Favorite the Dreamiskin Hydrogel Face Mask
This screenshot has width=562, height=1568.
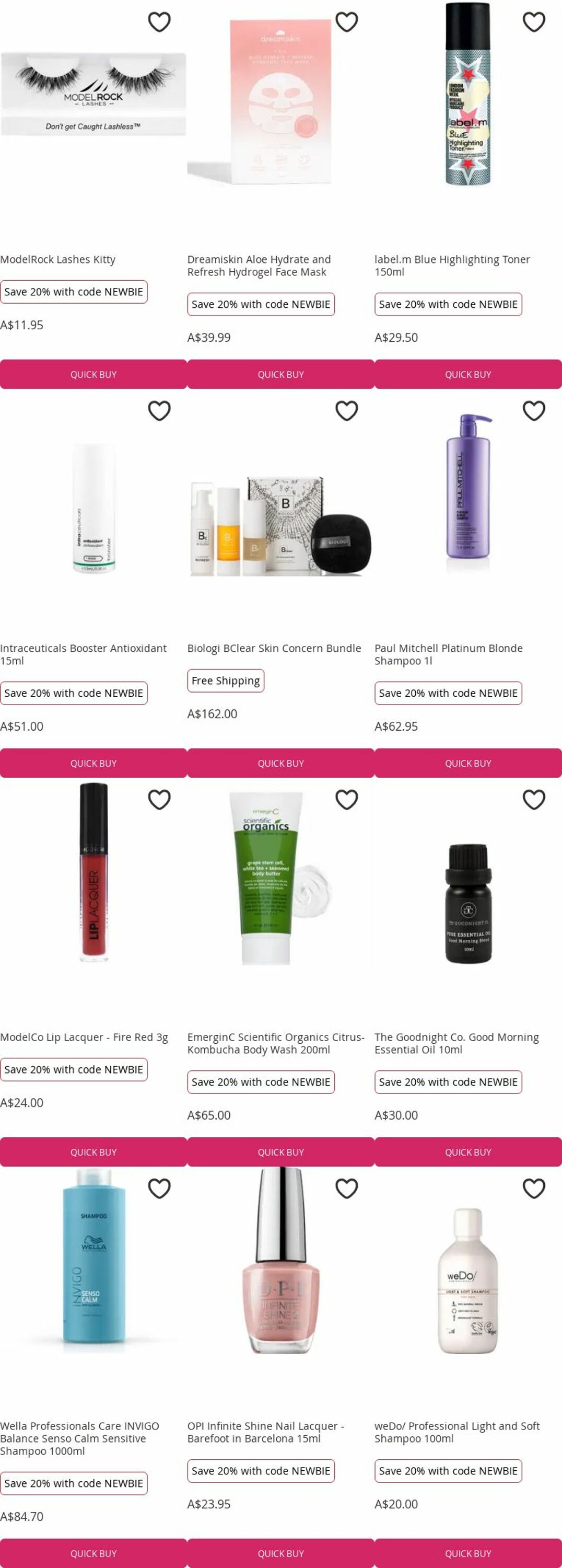[x=347, y=22]
